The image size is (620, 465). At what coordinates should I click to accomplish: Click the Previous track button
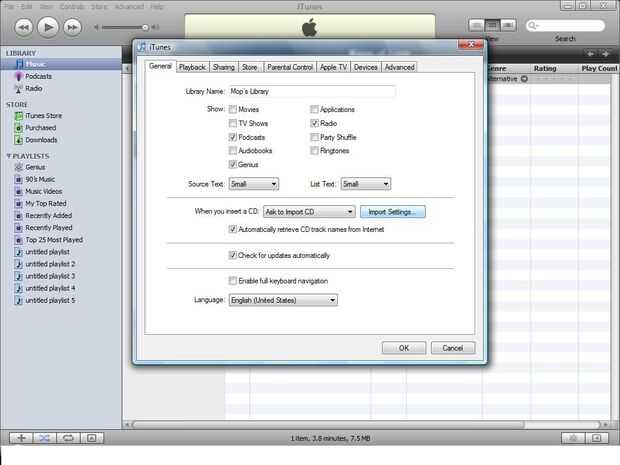[x=23, y=27]
